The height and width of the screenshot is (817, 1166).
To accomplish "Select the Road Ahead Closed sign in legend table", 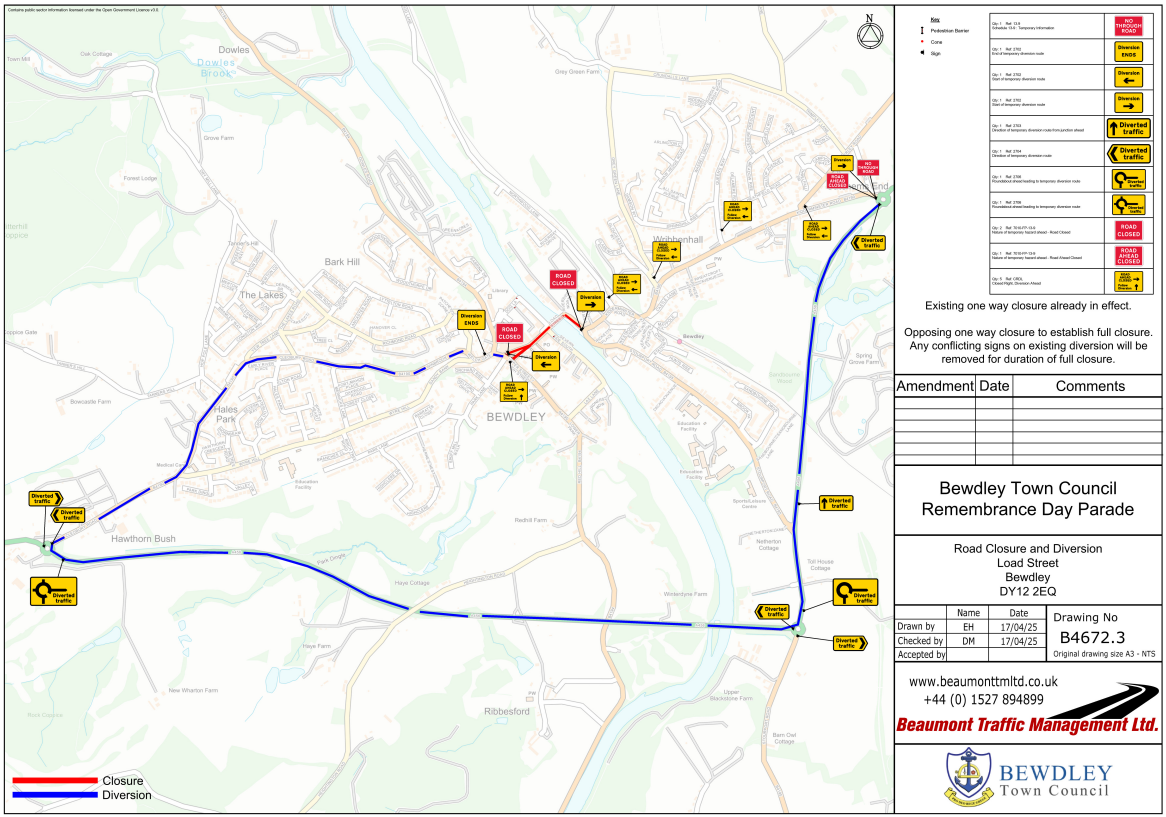I will (x=1129, y=255).
